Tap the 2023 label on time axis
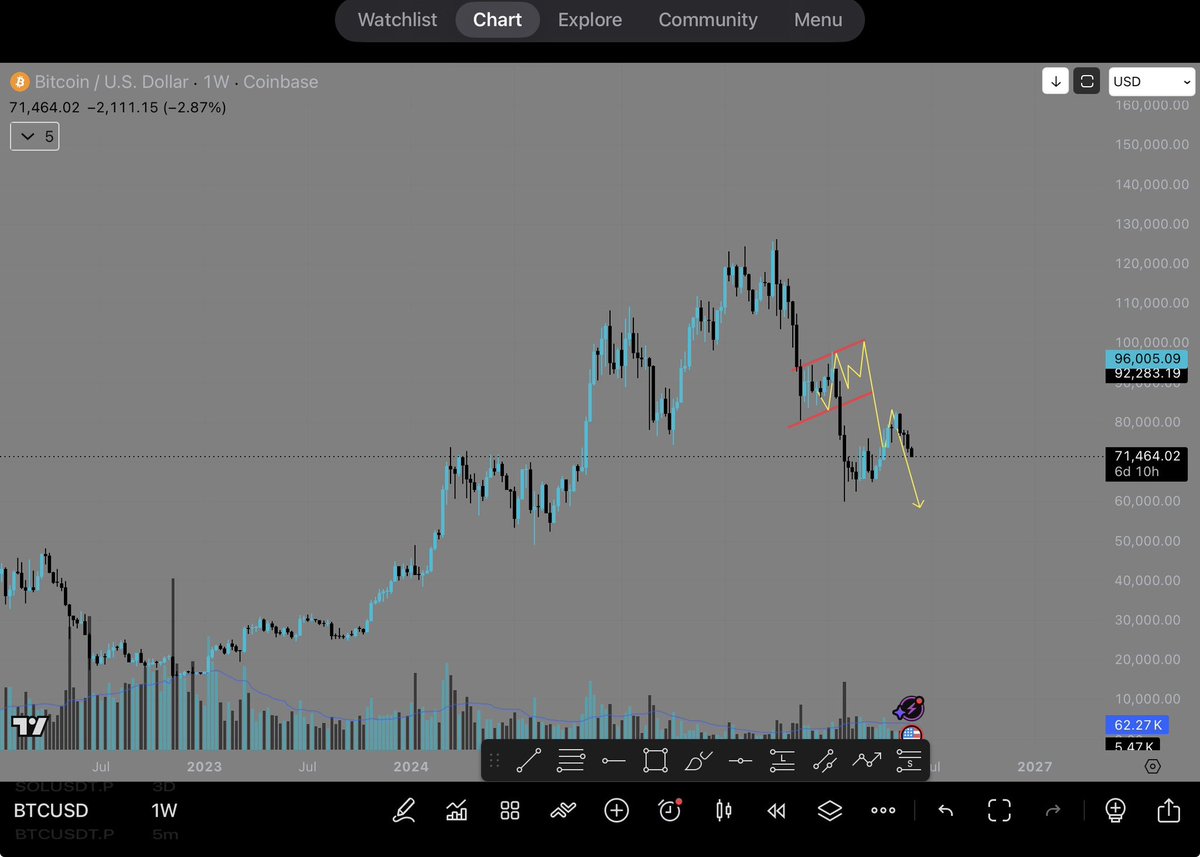Screen dimensions: 1200x857 point(204,767)
